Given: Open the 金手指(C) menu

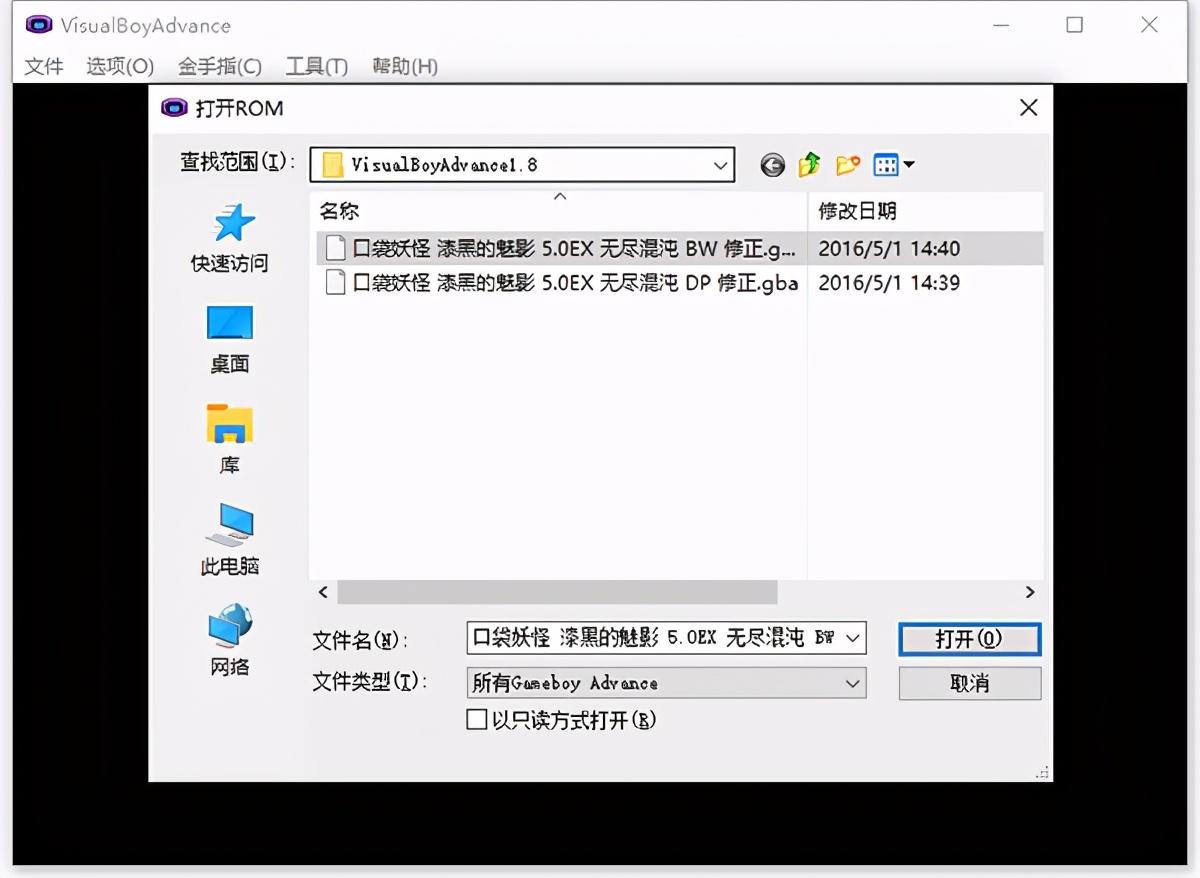Looking at the screenshot, I should pyautogui.click(x=219, y=67).
